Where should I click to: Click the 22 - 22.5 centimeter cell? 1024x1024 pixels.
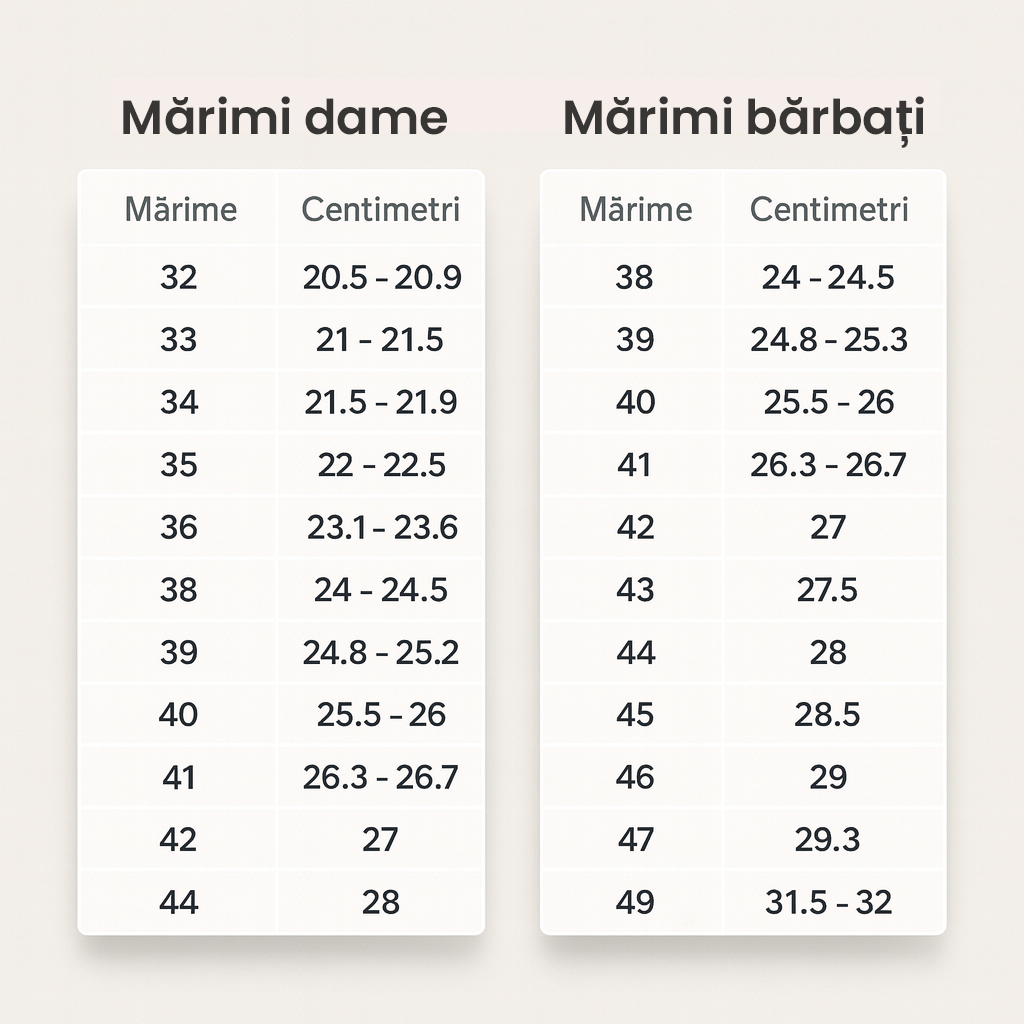[380, 465]
